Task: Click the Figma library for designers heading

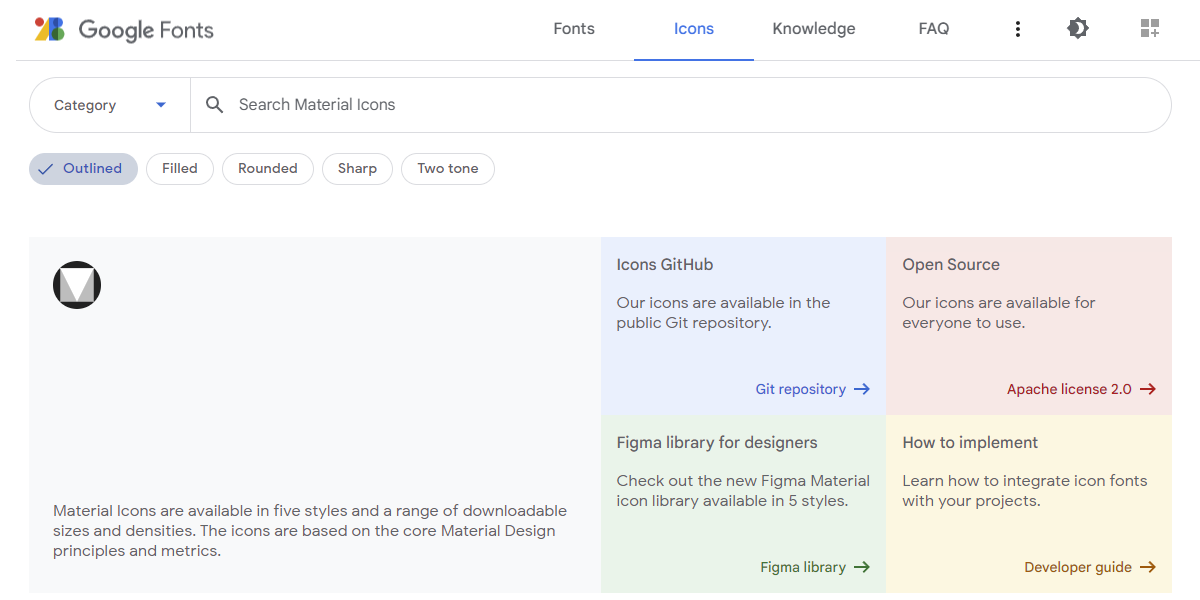Action: pyautogui.click(x=717, y=443)
